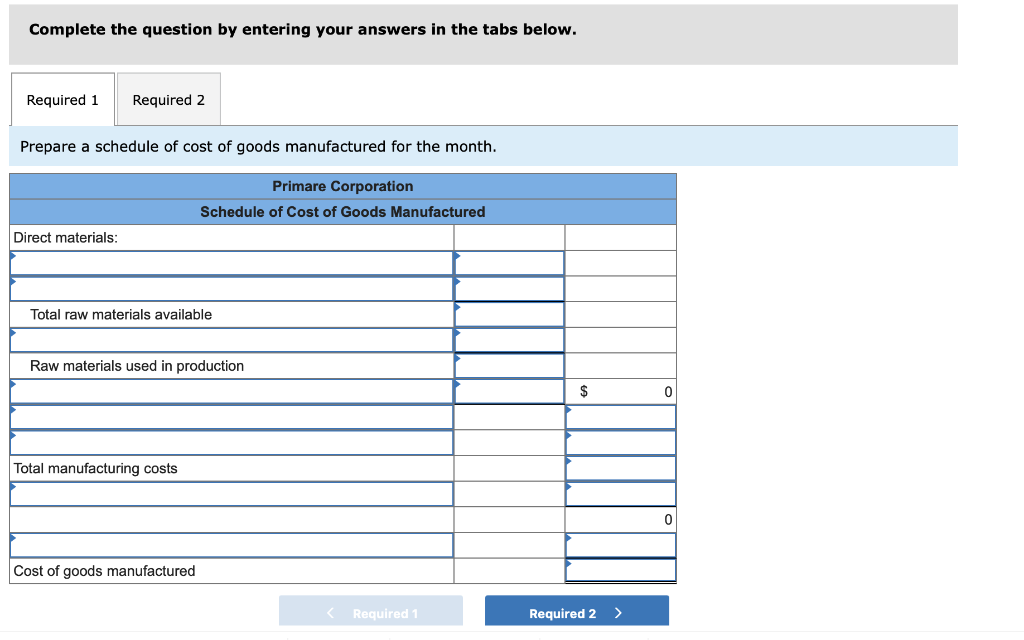Switch to the Required 2 tab

tap(168, 99)
